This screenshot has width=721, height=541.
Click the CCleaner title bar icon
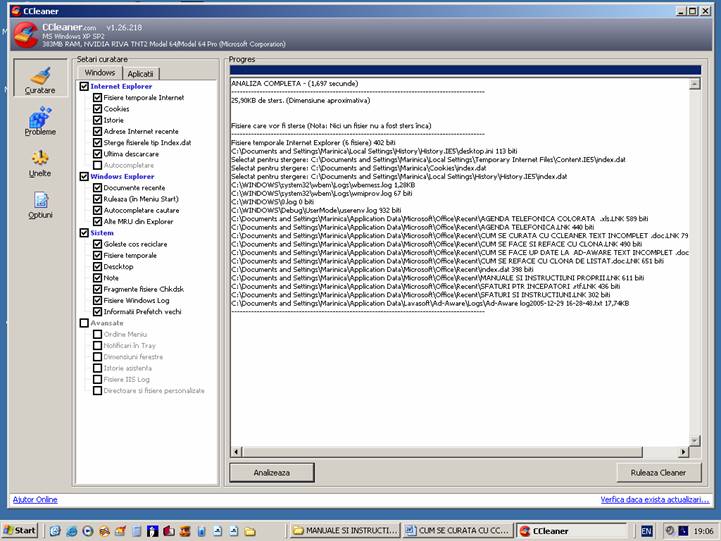tap(9, 10)
